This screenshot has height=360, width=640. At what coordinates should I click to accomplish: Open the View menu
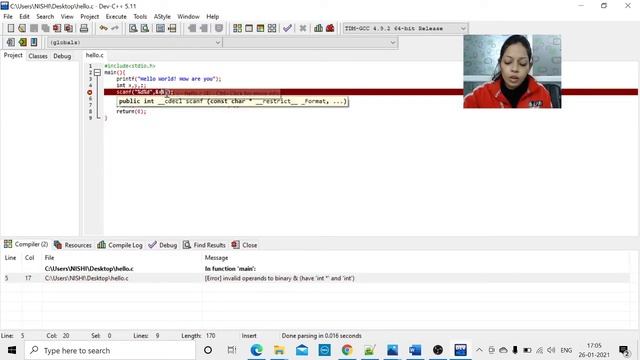tap(67, 16)
